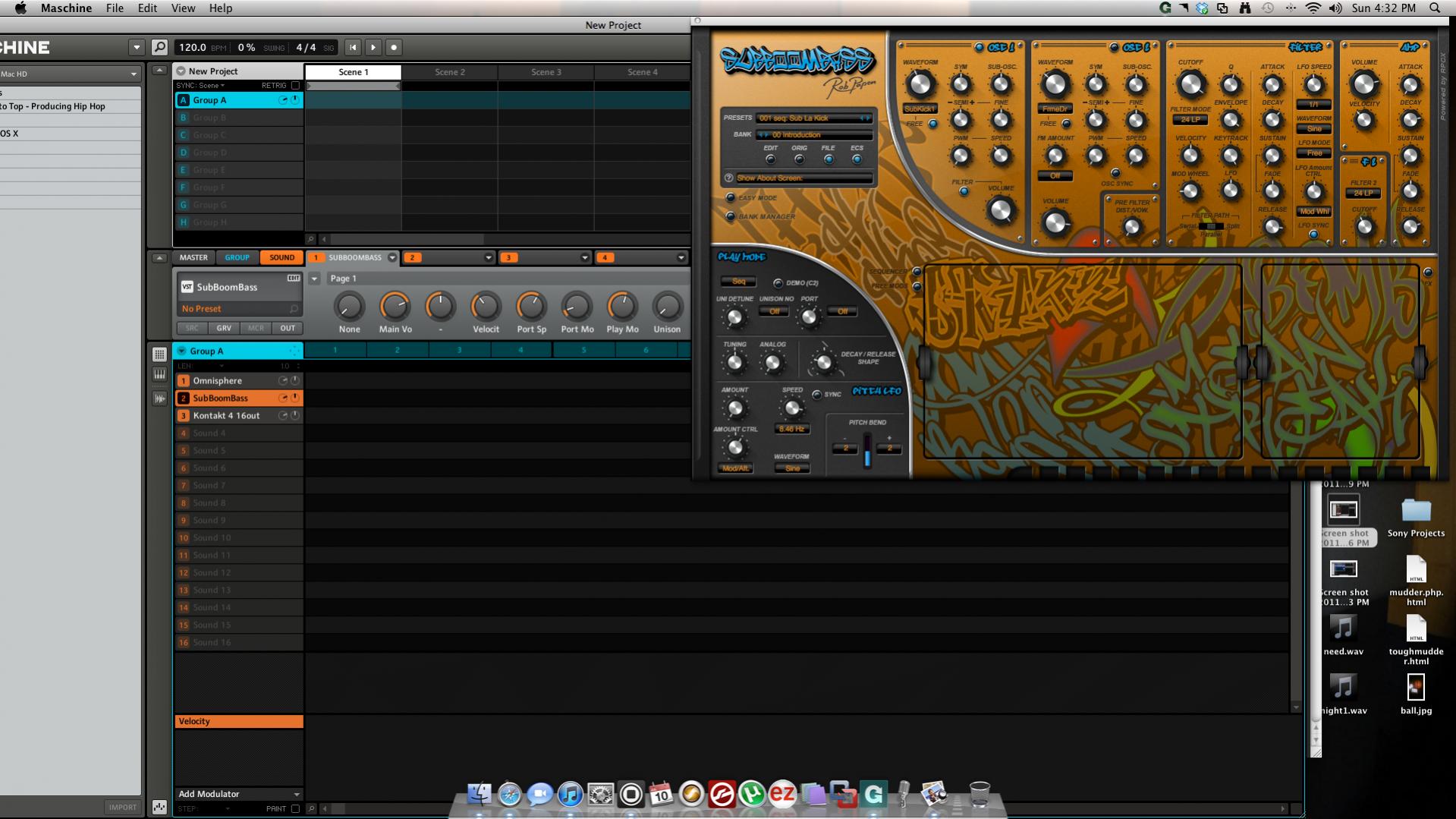Click the mixer icon at bottom left corner

[159, 807]
